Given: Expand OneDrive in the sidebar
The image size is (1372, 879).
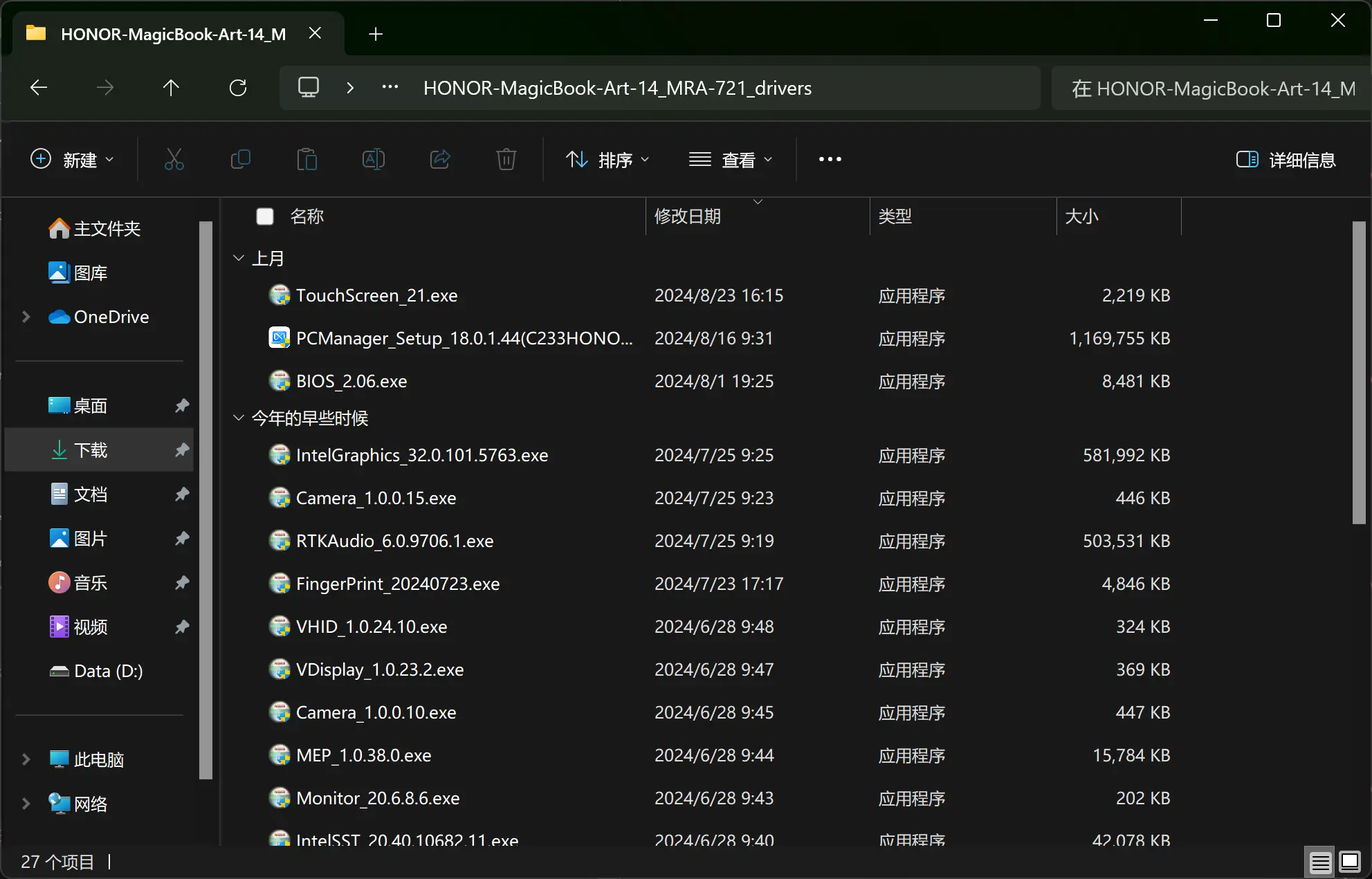Looking at the screenshot, I should (26, 317).
